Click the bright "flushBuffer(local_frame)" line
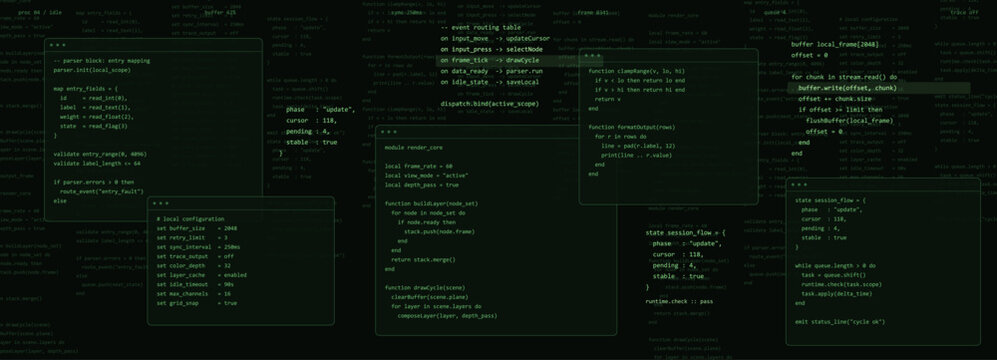The height and width of the screenshot is (360, 997). click(849, 120)
